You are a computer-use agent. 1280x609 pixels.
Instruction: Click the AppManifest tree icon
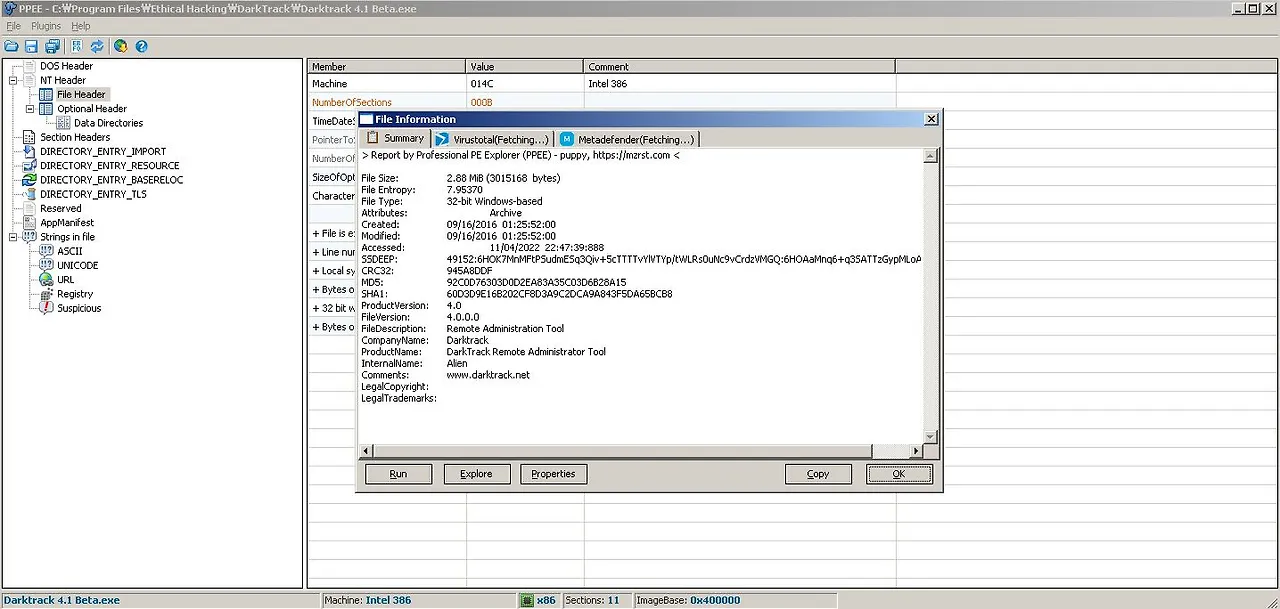click(30, 222)
